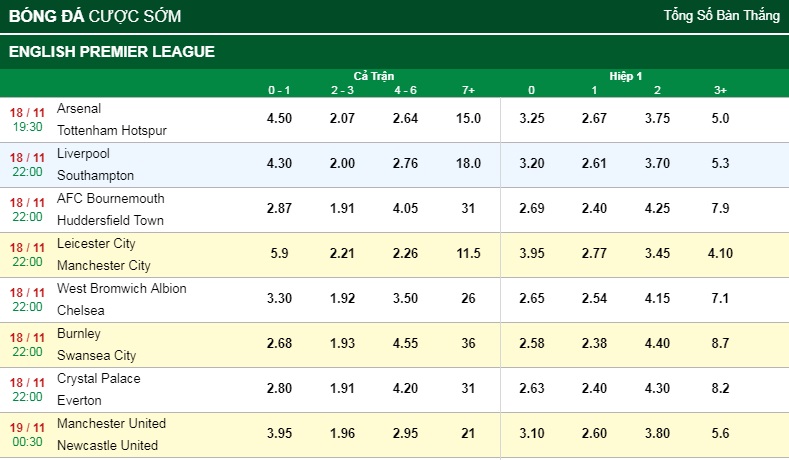The height and width of the screenshot is (460, 789).
Task: Open the Newcastle United team link
Action: click(107, 446)
